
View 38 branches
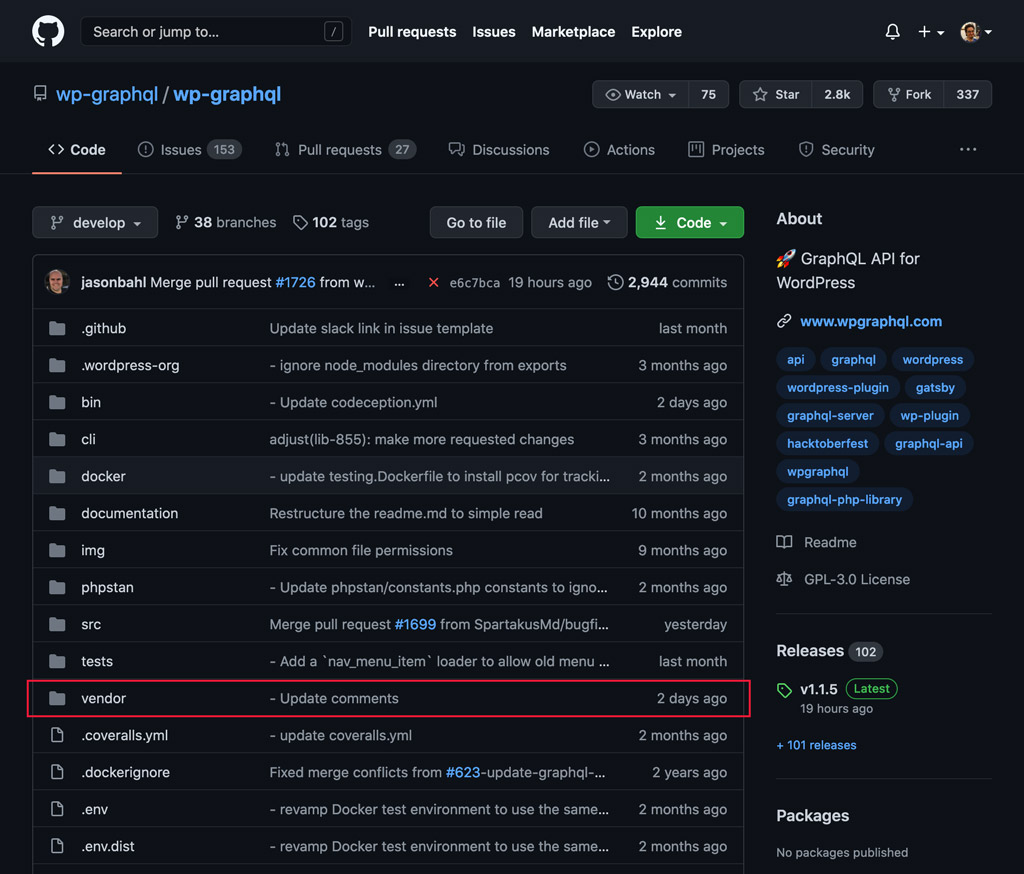225,222
